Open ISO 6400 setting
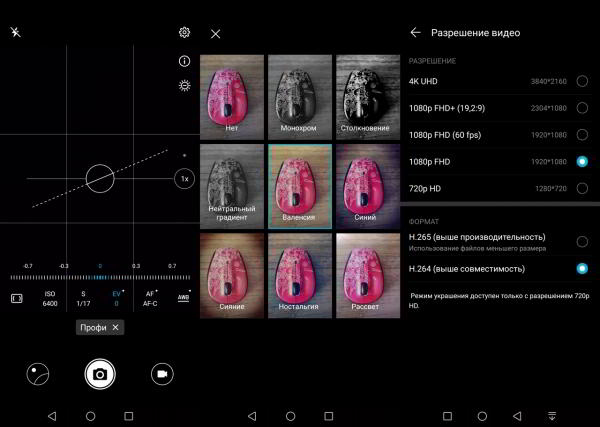Screen dimensions: 600x427 point(49,297)
